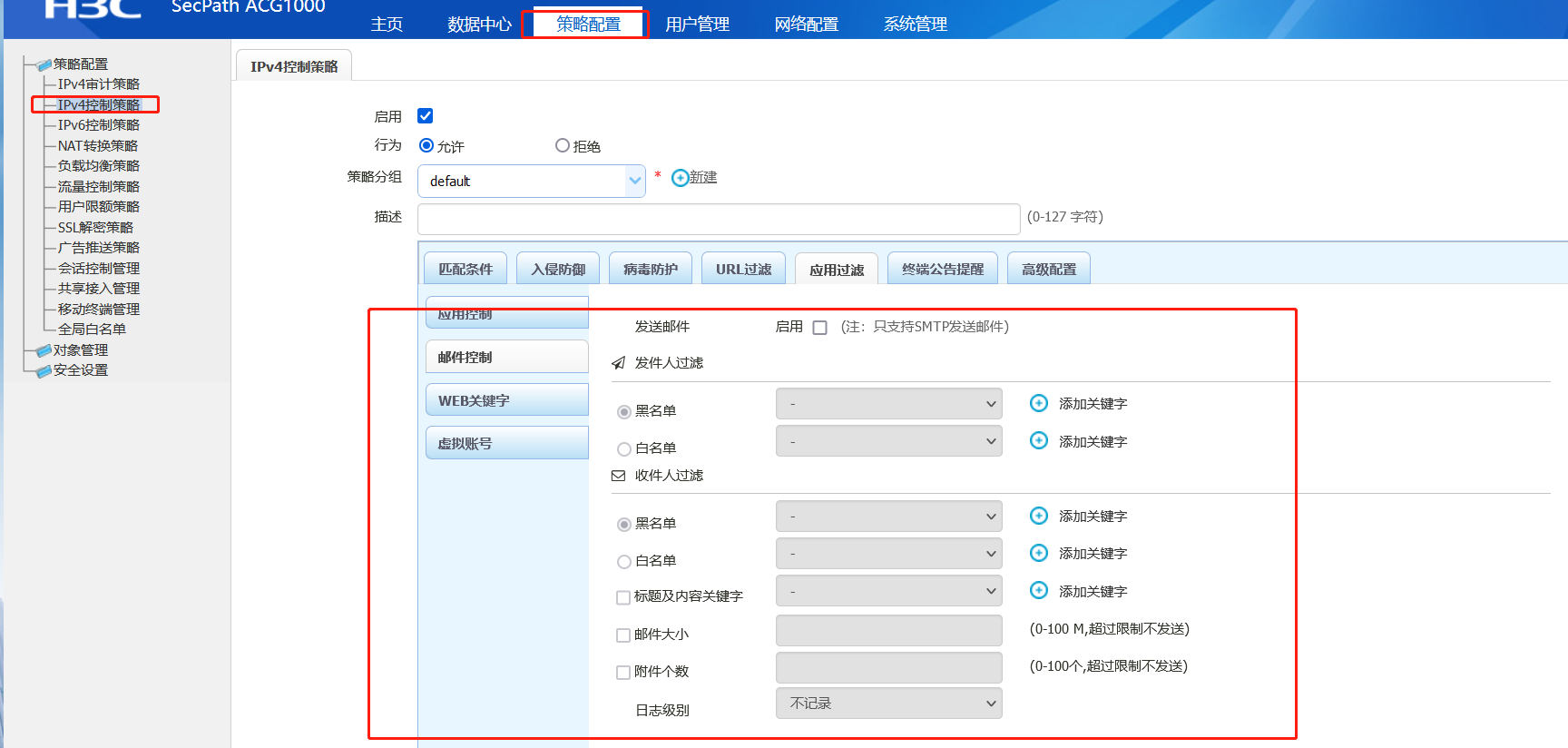Open the 日志级别 dropdown showing 不记录
This screenshot has width=1568, height=748.
click(888, 704)
